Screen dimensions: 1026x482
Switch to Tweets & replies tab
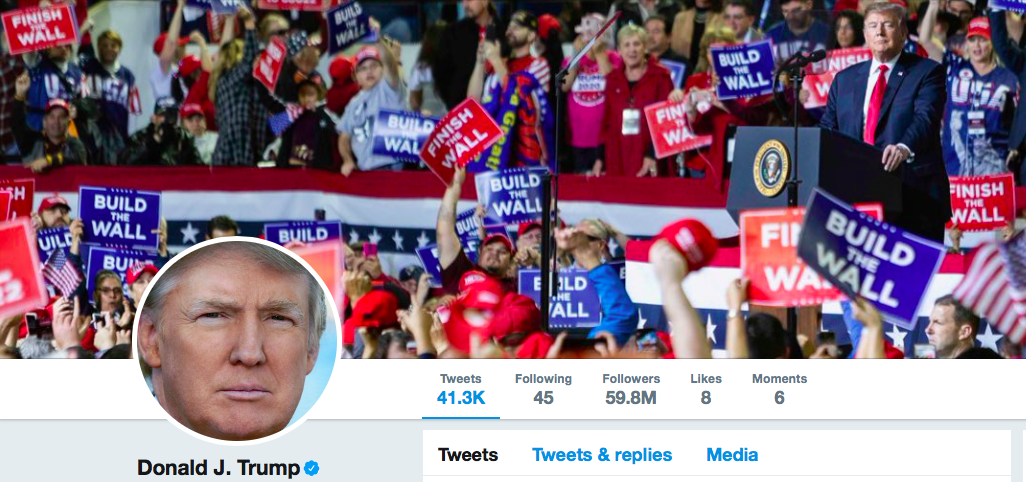602,455
